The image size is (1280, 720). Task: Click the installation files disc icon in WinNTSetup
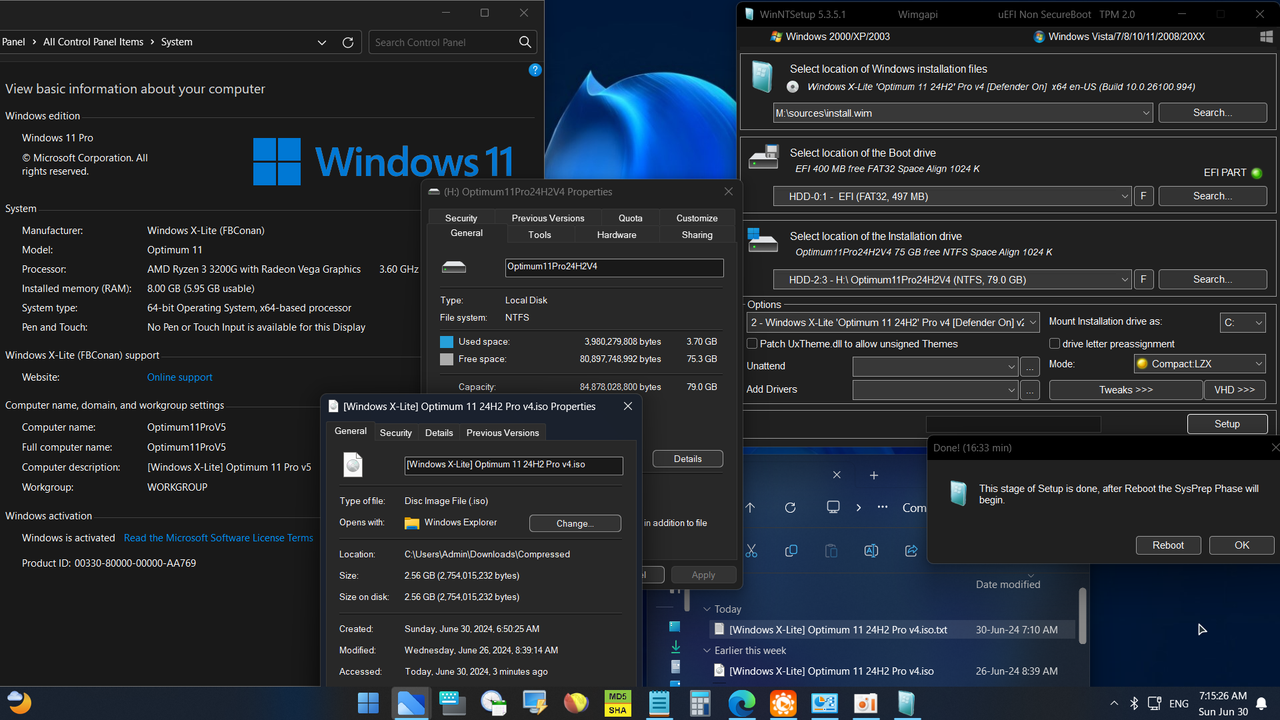pos(762,75)
